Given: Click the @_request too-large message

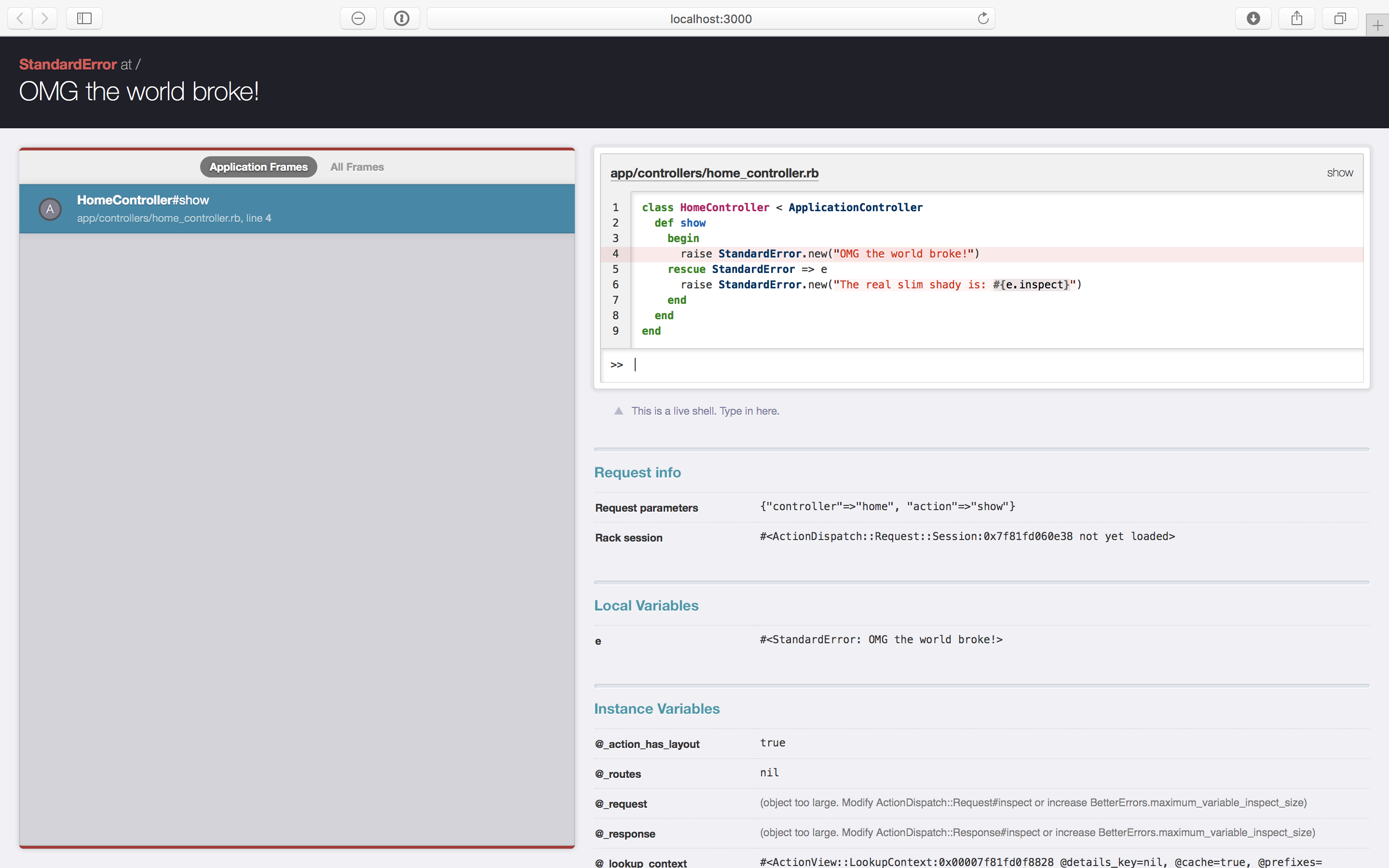Looking at the screenshot, I should pos(1033,802).
